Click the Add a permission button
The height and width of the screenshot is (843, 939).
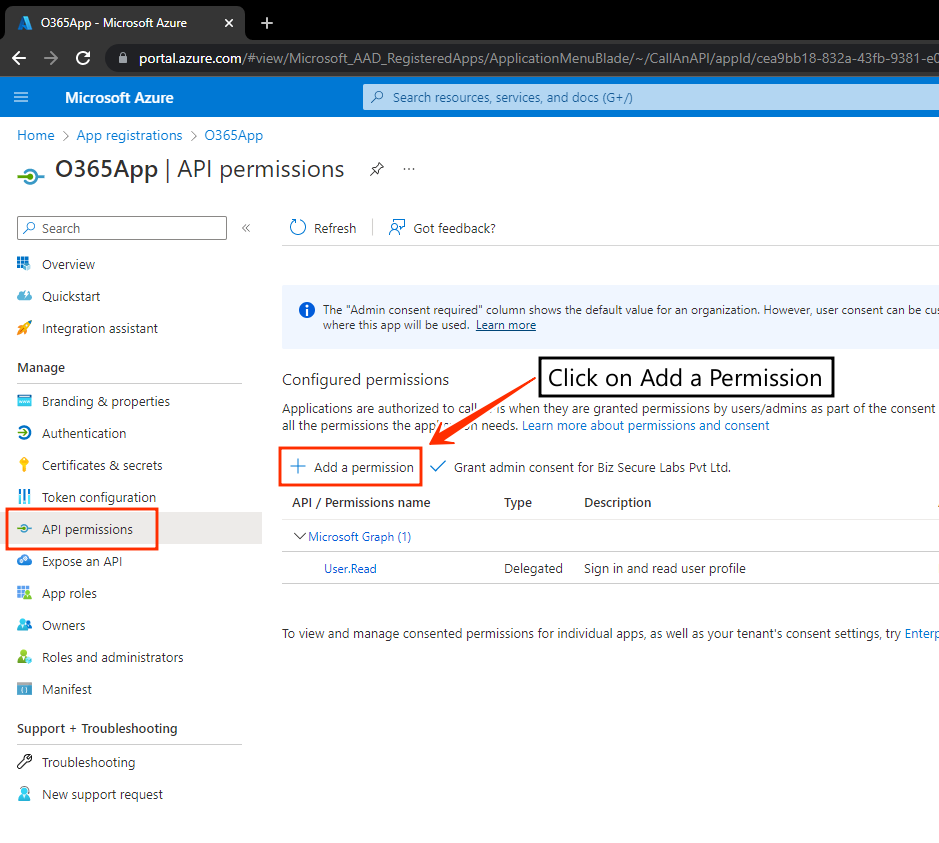pos(352,467)
